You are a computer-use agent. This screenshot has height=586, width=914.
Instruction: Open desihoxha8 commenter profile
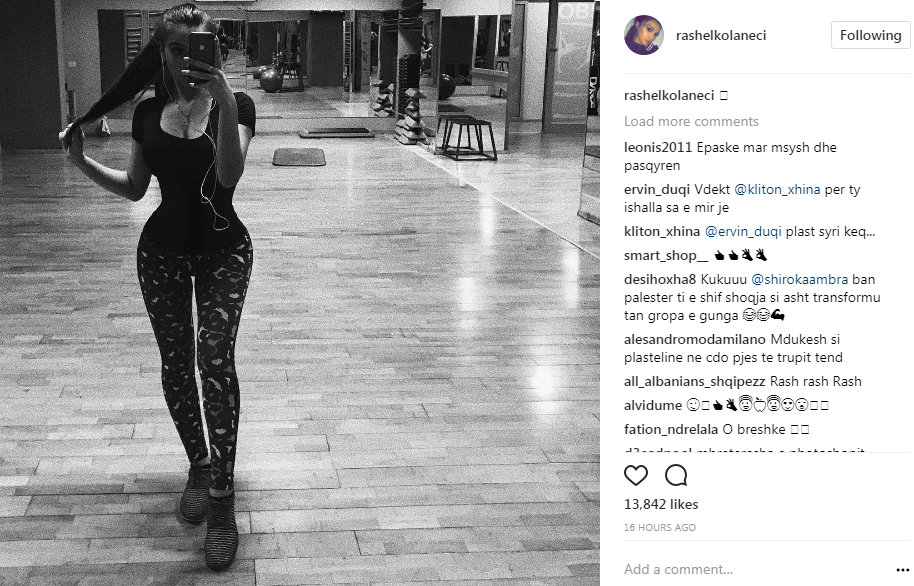coord(660,279)
